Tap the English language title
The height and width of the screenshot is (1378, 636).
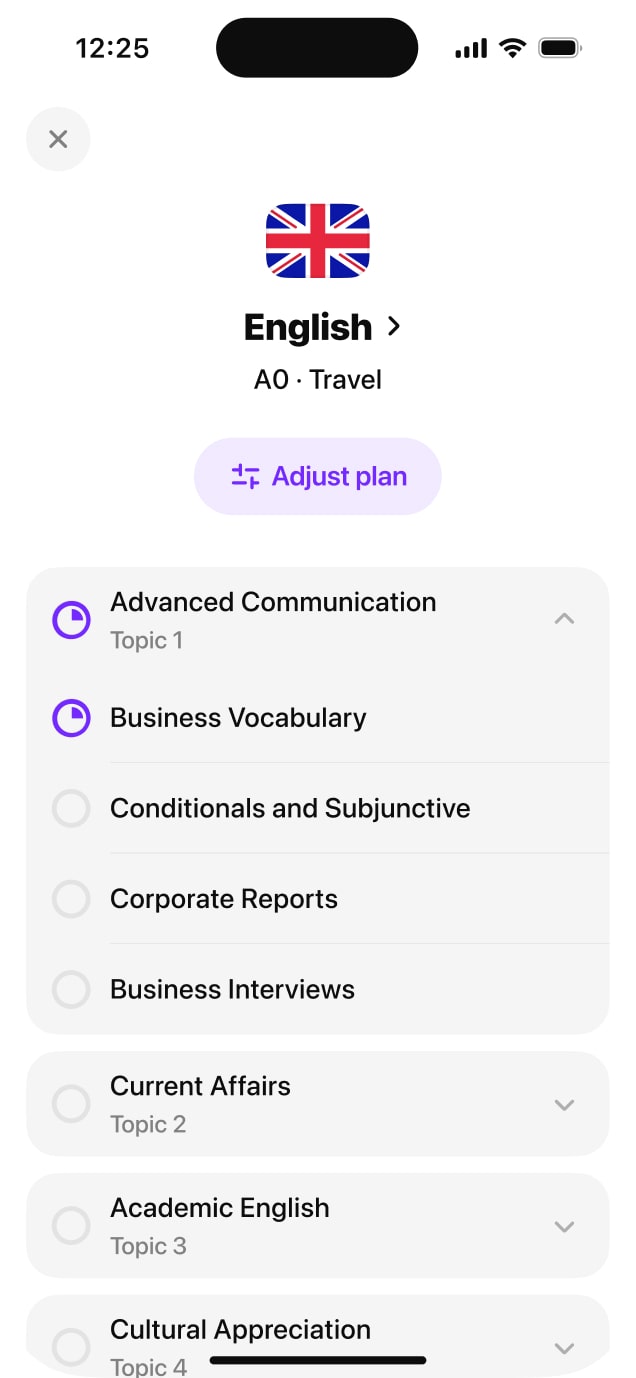(x=308, y=327)
